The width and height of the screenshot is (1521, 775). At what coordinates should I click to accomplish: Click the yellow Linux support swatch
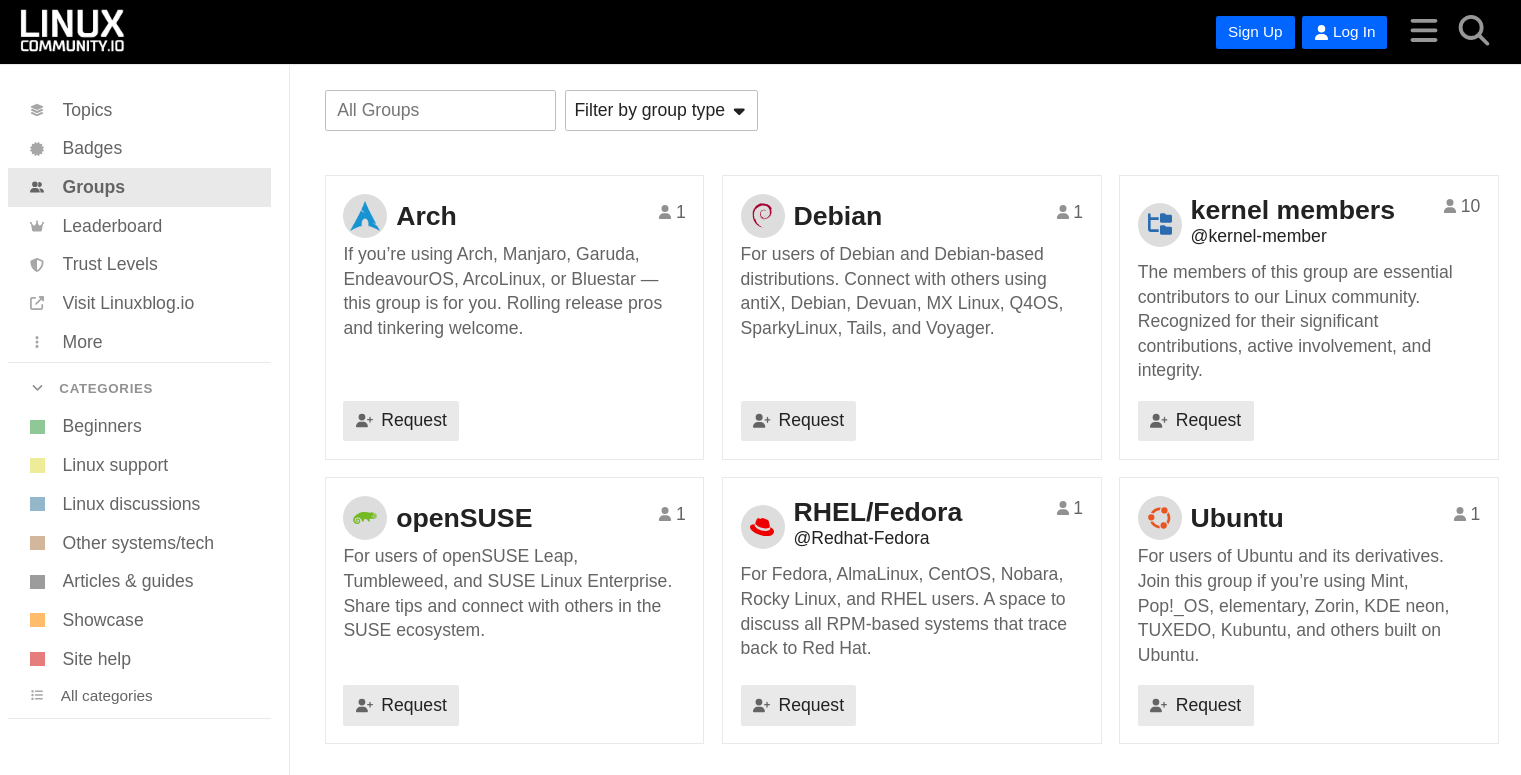point(37,465)
